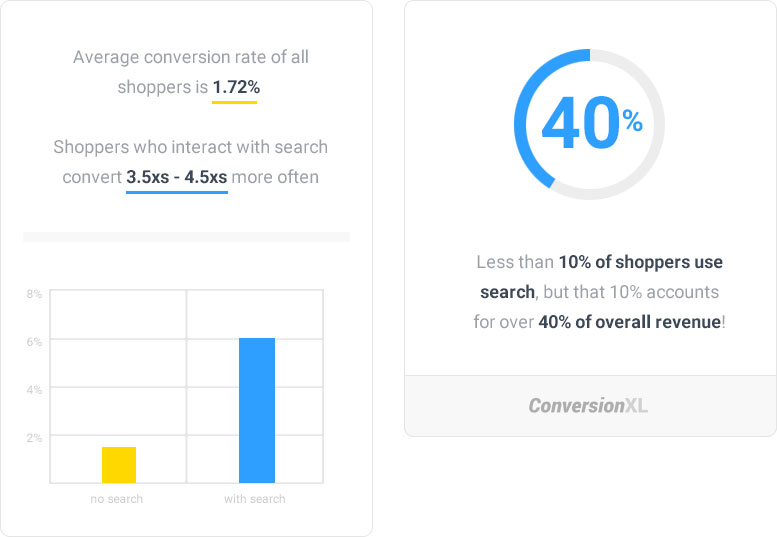
Task: Click the gray horizontal divider bar
Action: pyautogui.click(x=186, y=237)
